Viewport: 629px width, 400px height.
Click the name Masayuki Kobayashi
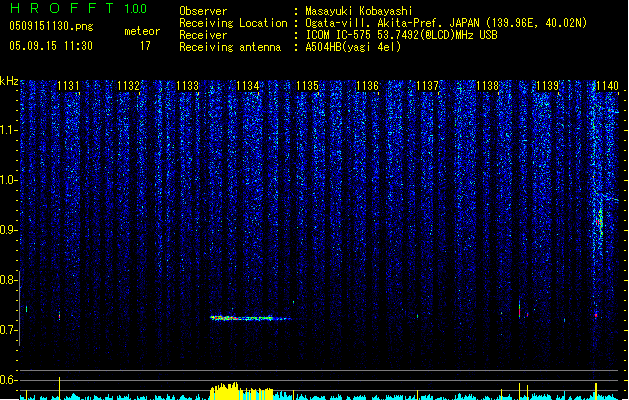click(359, 11)
